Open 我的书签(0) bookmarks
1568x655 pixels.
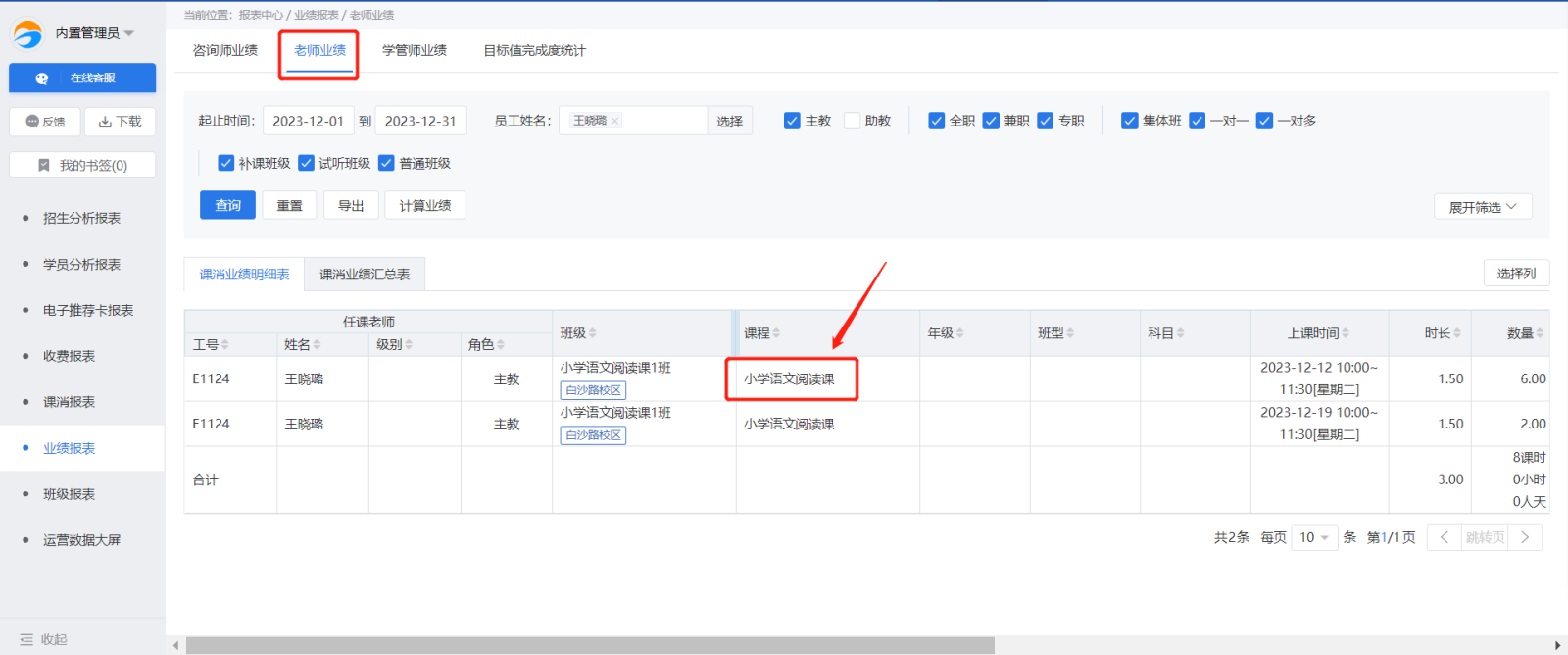click(82, 166)
